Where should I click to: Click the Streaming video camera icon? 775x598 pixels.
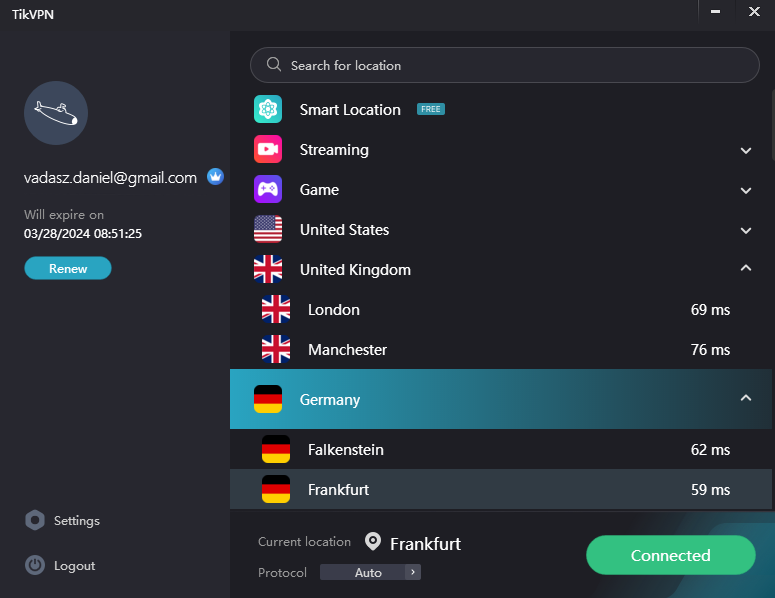[x=268, y=150]
